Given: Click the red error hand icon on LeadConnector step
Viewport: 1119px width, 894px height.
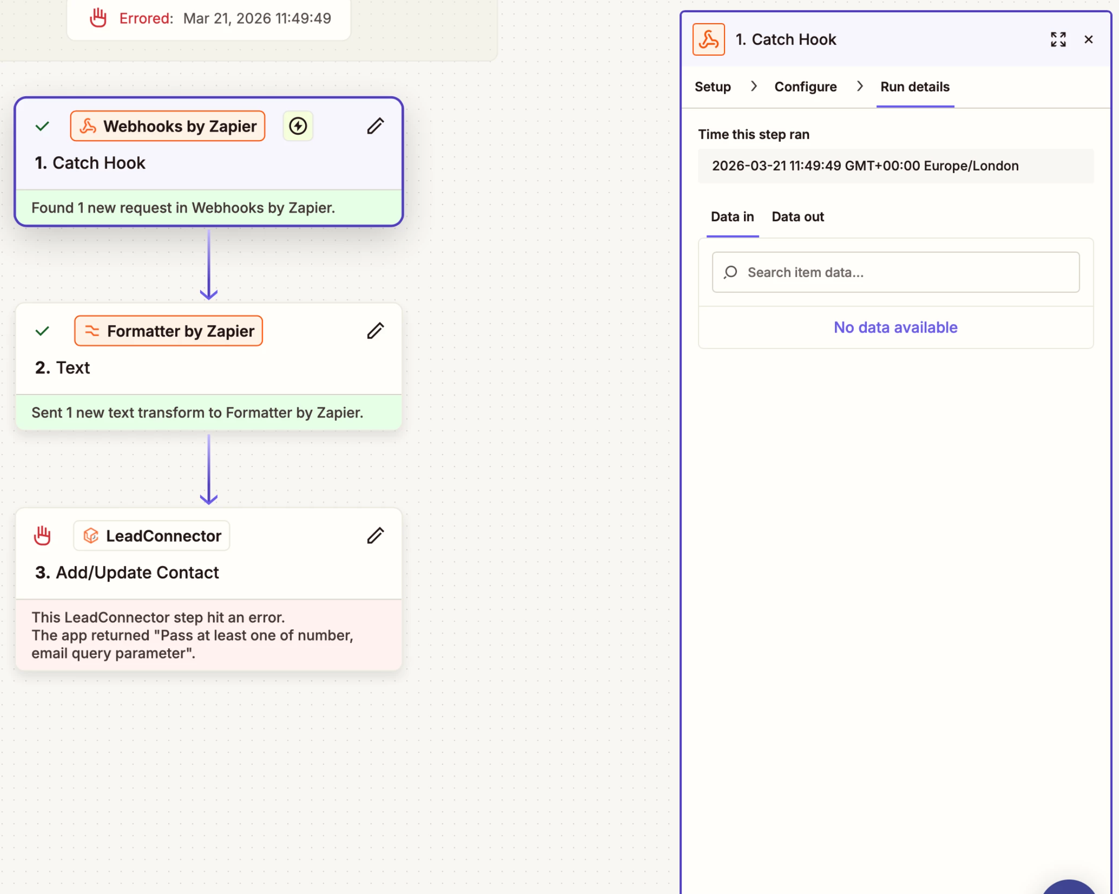Looking at the screenshot, I should (42, 536).
